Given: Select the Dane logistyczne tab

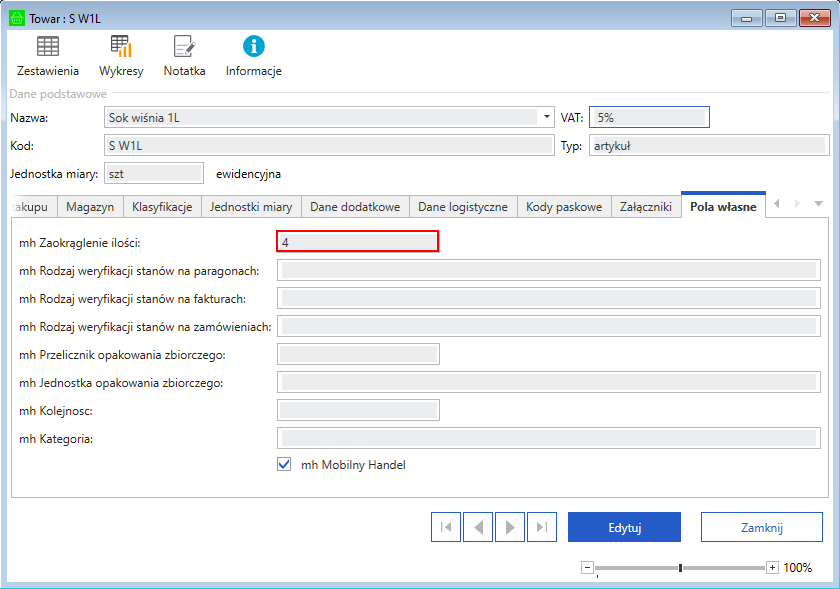Looking at the screenshot, I should 463,207.
